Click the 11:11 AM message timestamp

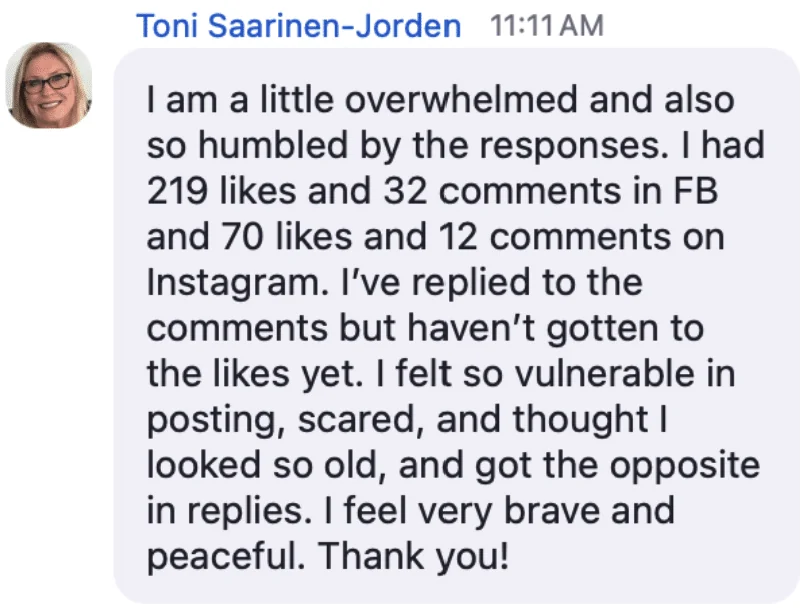(x=548, y=25)
